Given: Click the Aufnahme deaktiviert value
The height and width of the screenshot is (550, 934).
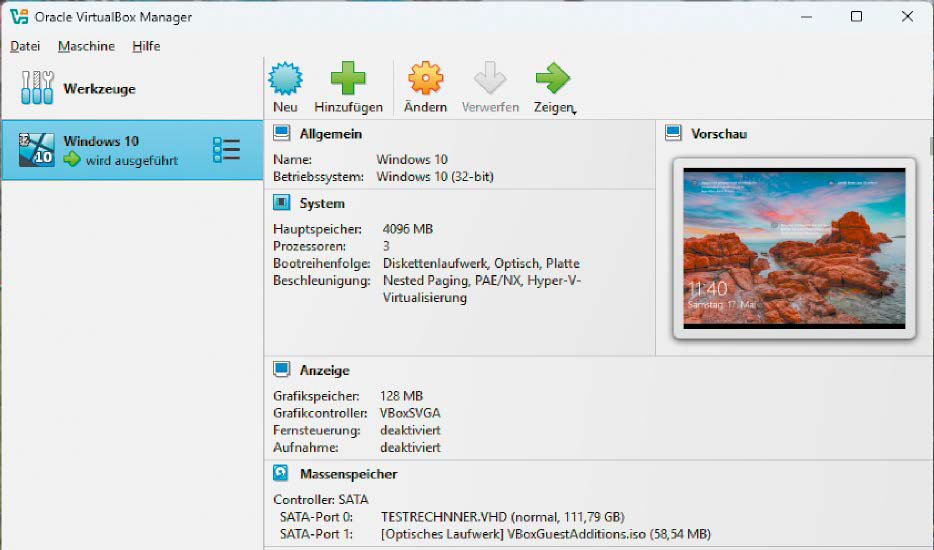Looking at the screenshot, I should click(410, 448).
